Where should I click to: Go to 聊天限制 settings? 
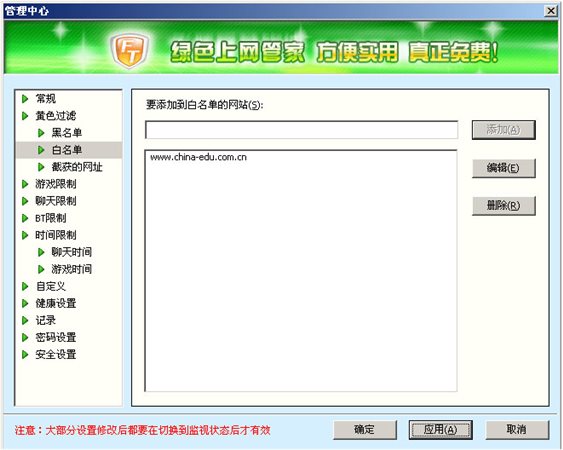coord(56,201)
